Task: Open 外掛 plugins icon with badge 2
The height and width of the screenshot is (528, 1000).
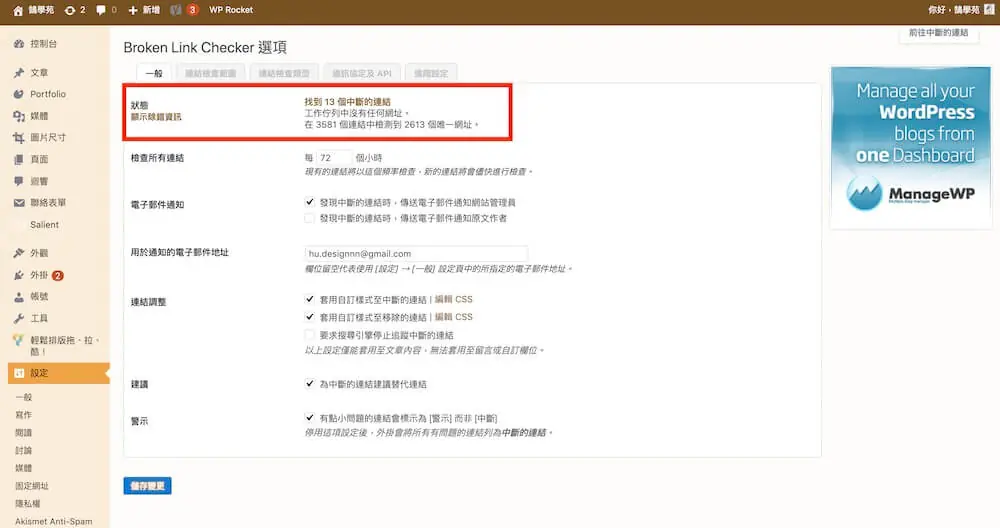Action: tap(19, 275)
